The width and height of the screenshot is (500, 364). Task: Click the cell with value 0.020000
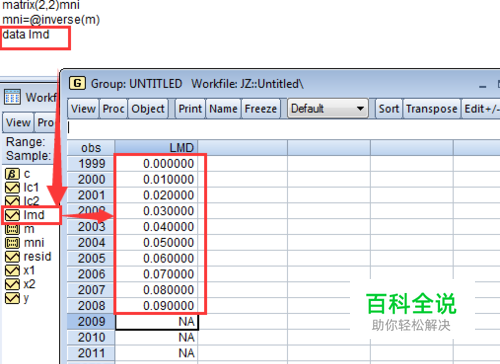[x=156, y=195]
